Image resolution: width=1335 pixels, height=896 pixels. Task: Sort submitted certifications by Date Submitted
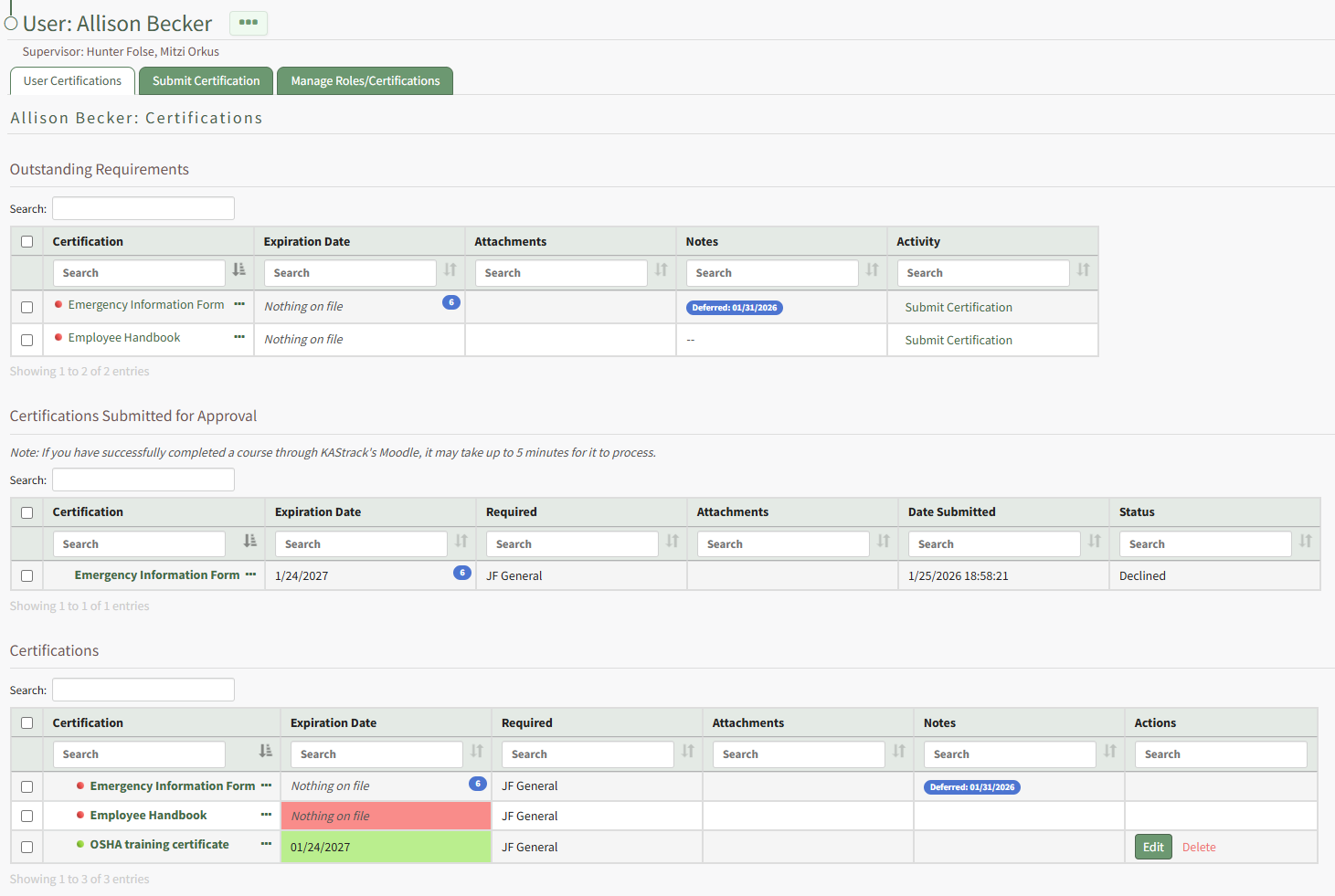[x=1094, y=542]
